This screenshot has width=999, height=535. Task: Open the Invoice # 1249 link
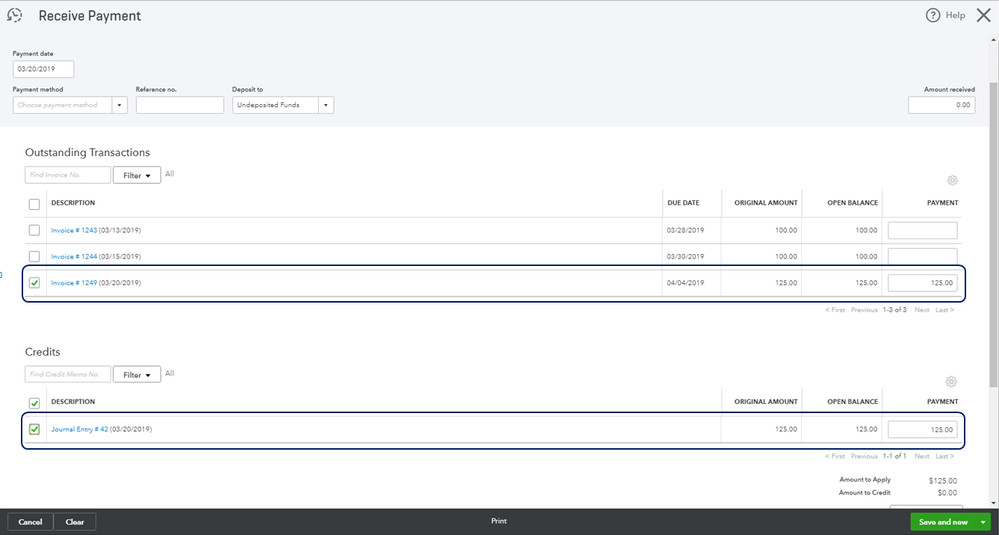click(x=74, y=283)
